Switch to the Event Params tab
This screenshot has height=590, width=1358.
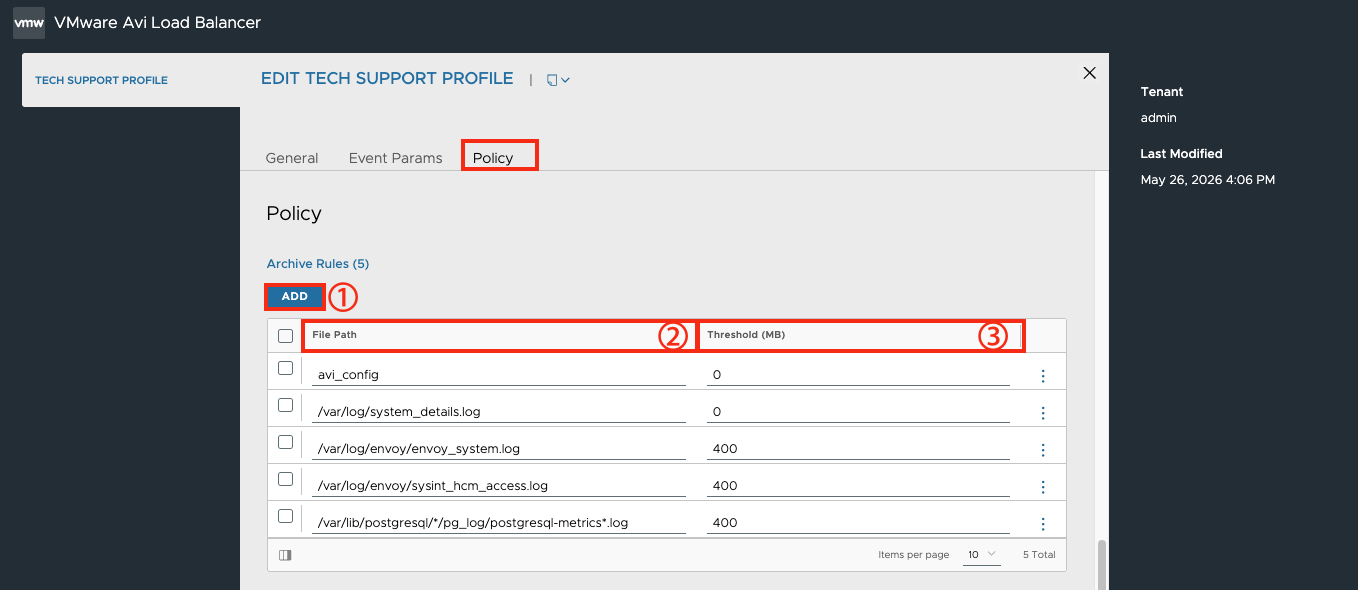pos(396,158)
